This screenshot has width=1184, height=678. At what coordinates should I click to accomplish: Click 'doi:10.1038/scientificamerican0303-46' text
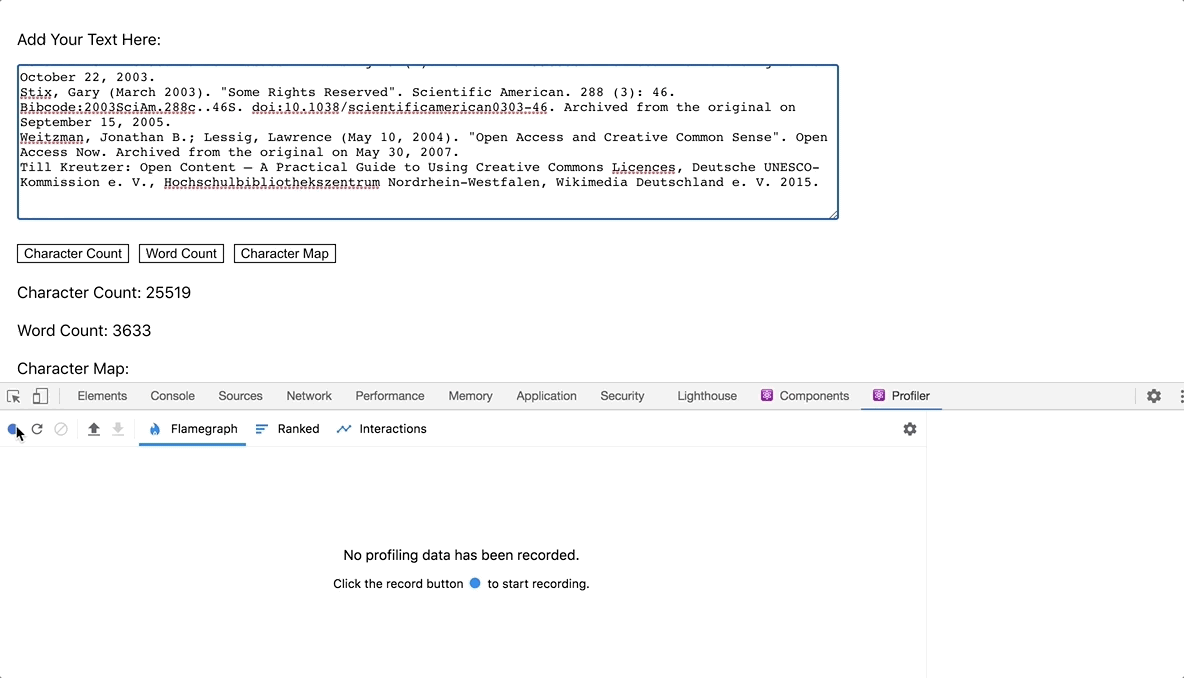pyautogui.click(x=399, y=107)
